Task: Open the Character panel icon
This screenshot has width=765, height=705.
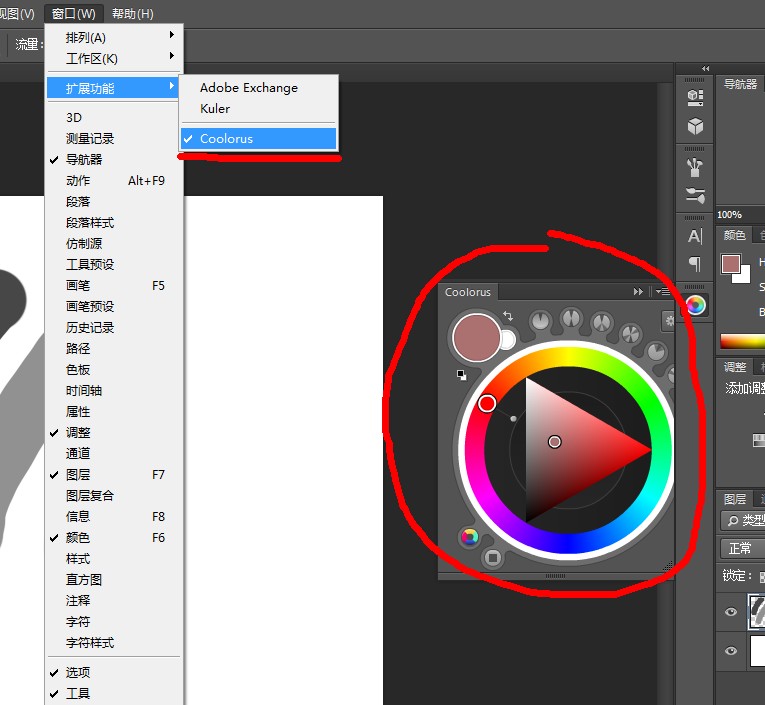Action: tap(695, 237)
